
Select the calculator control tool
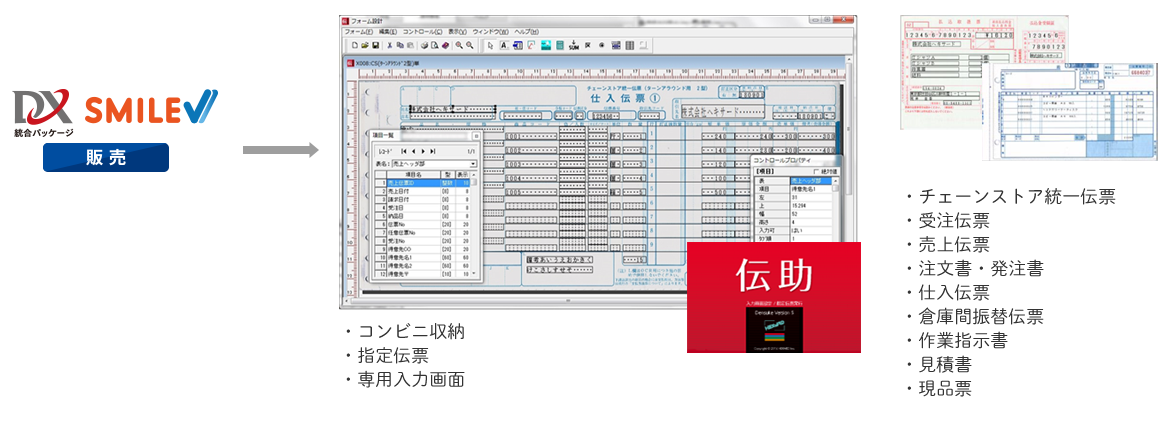pos(560,46)
